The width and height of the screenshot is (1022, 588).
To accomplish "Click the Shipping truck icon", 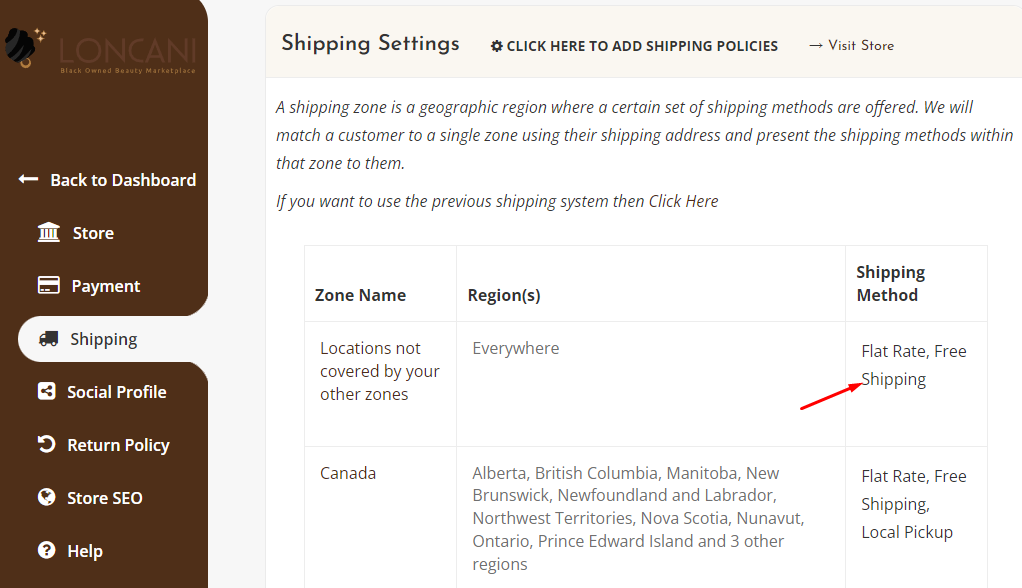I will (49, 338).
